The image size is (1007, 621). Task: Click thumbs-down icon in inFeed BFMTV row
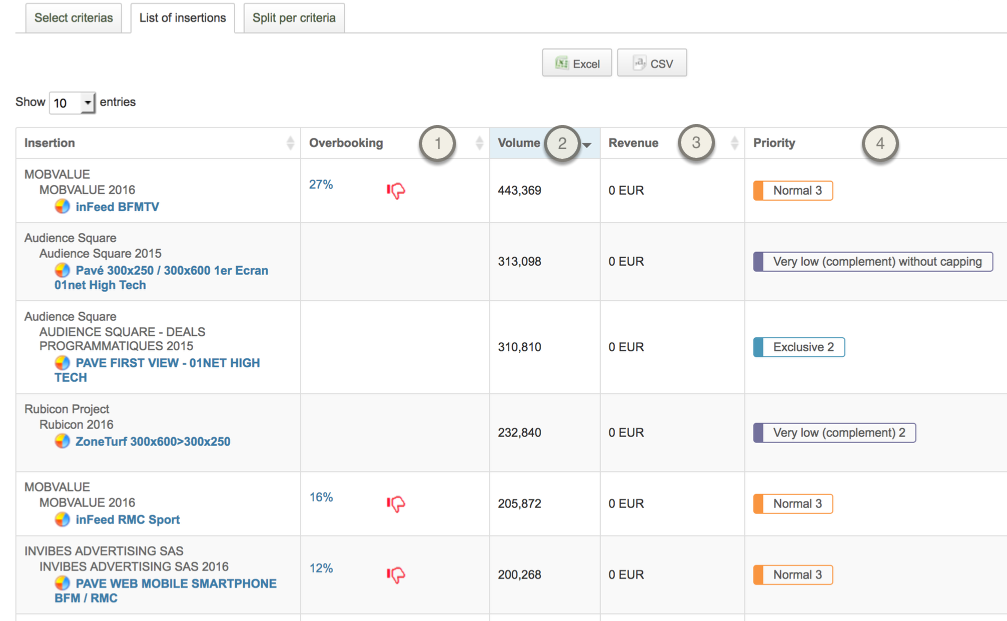click(x=396, y=191)
